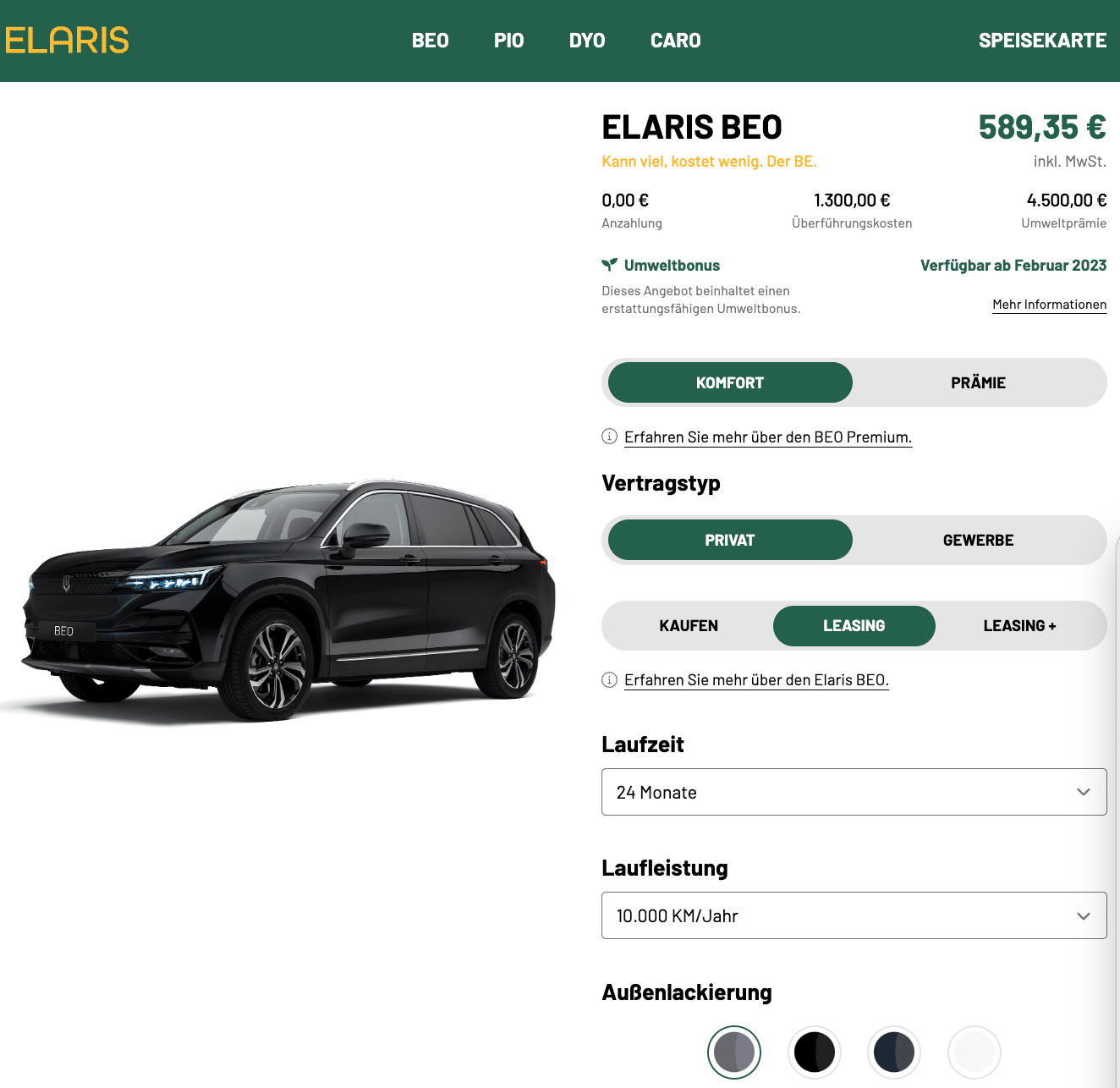The image size is (1120, 1088).
Task: Open the SPEISEKARTE menu
Action: (1042, 41)
